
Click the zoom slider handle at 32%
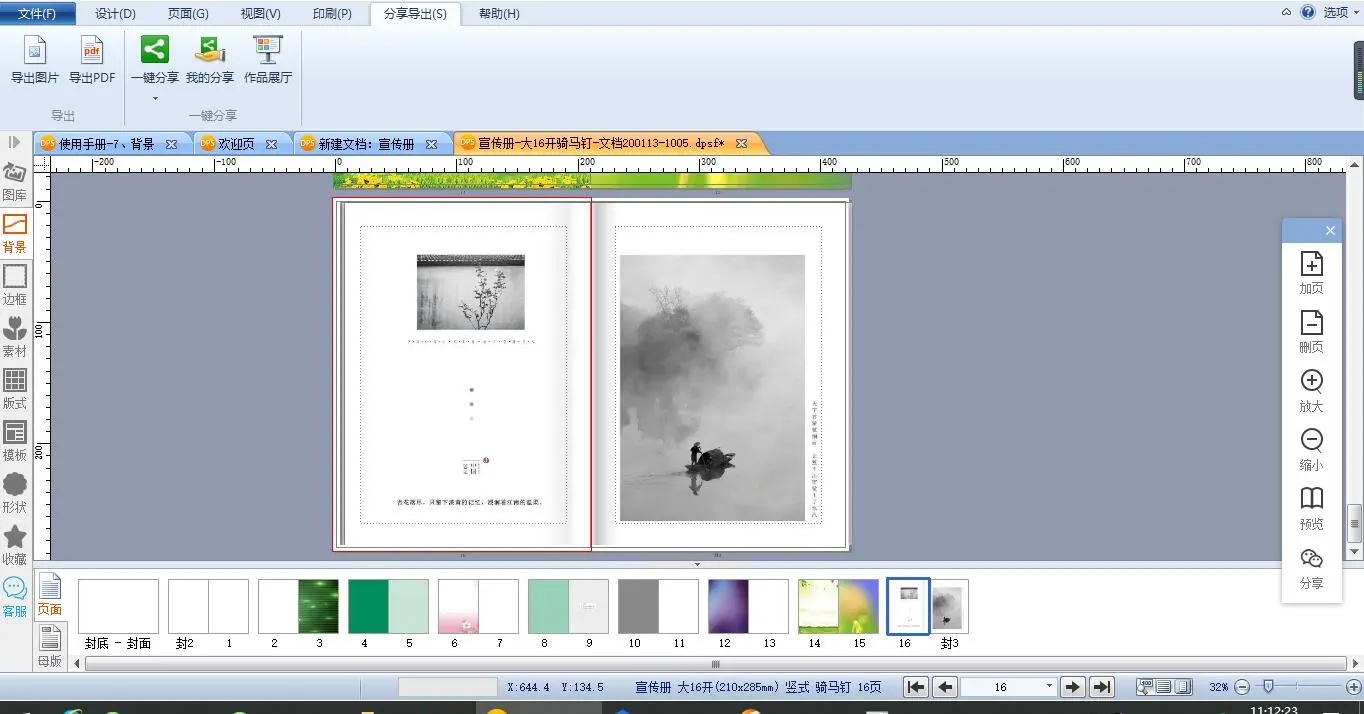coord(1268,687)
